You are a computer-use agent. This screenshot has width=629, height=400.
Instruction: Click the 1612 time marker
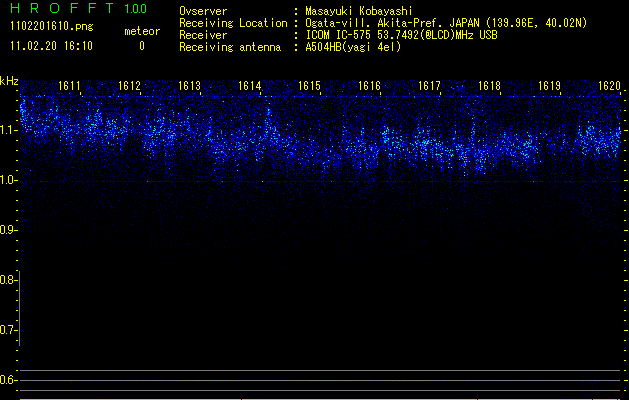pos(129,86)
